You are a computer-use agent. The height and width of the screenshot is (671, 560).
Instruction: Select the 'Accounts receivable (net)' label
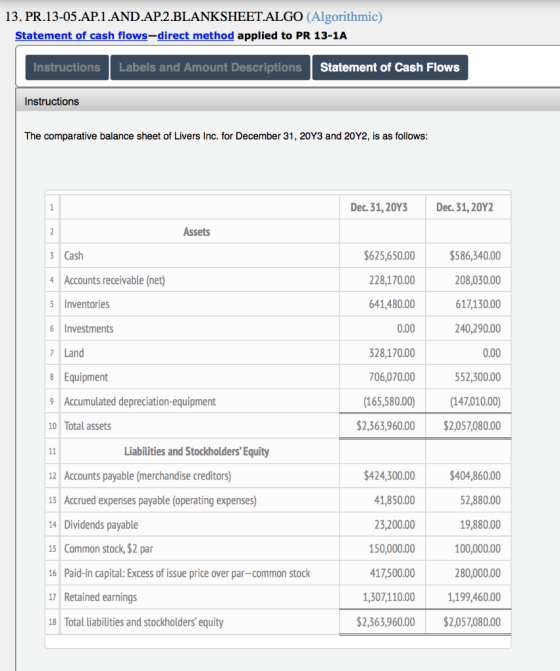click(114, 280)
